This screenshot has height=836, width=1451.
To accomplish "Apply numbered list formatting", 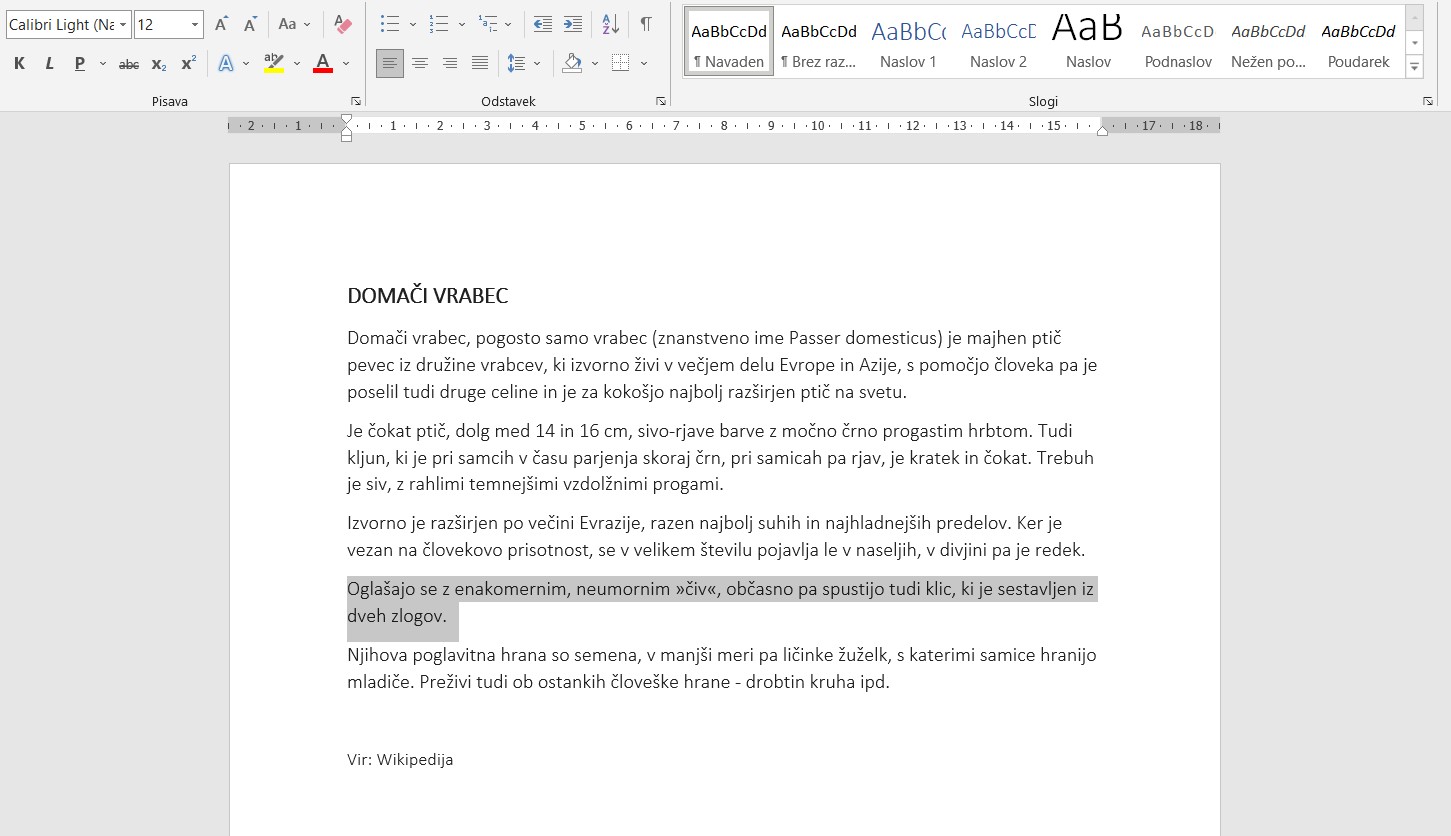I will (x=438, y=24).
